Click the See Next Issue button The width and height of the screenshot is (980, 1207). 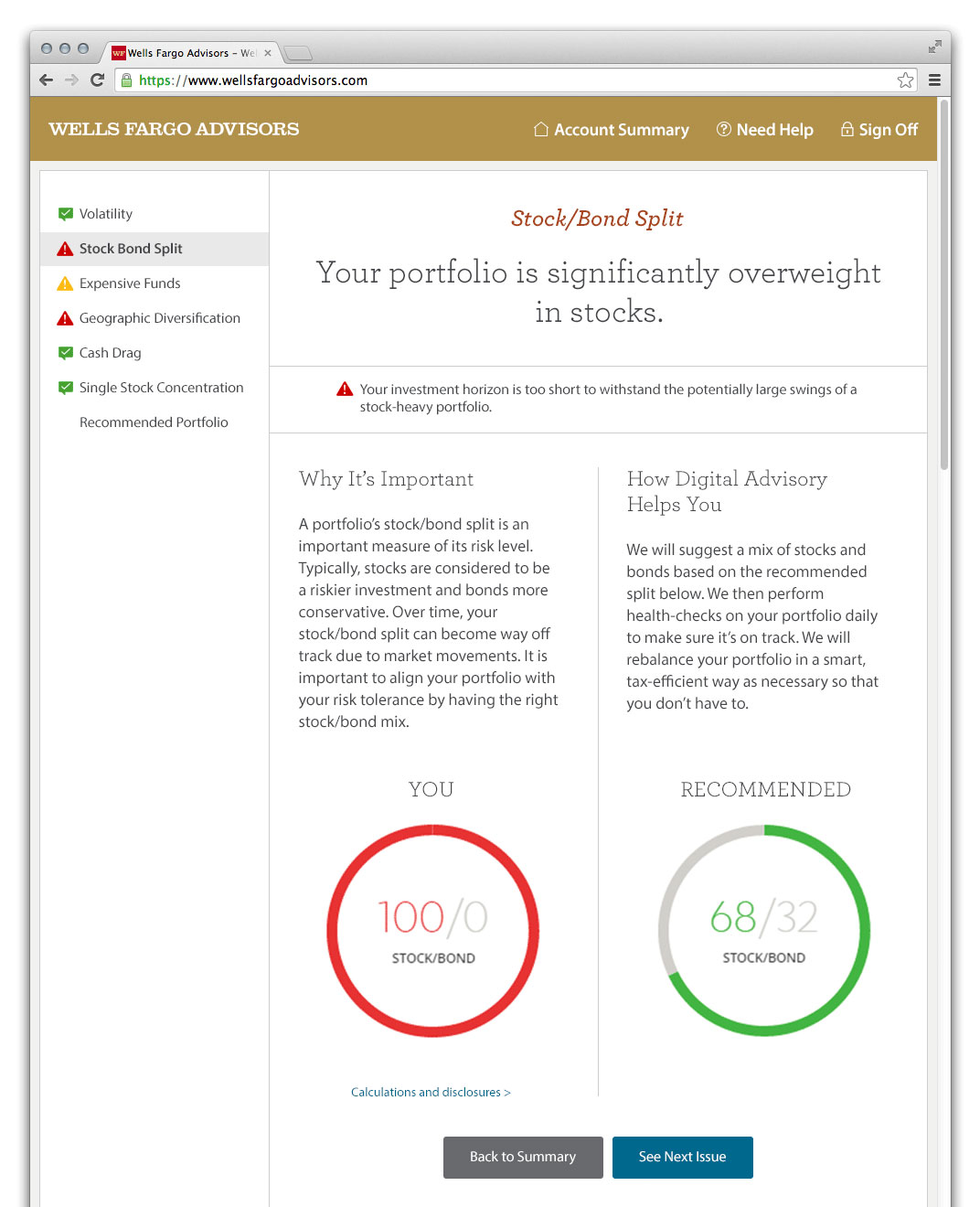tap(683, 1158)
